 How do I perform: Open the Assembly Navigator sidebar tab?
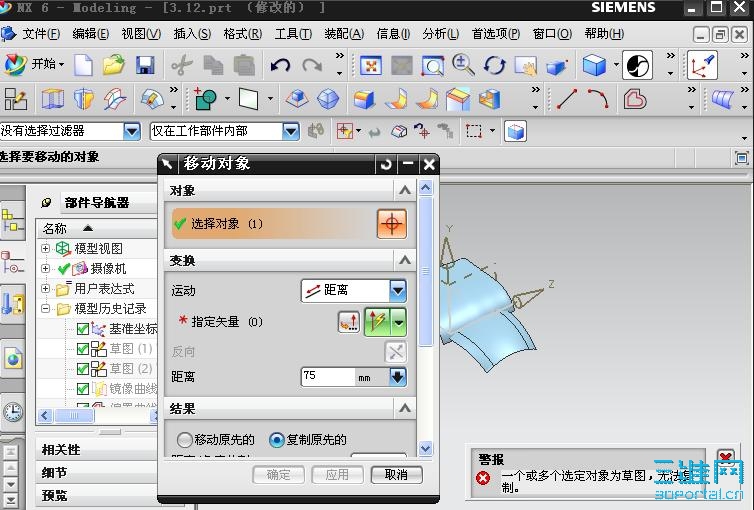click(x=13, y=223)
